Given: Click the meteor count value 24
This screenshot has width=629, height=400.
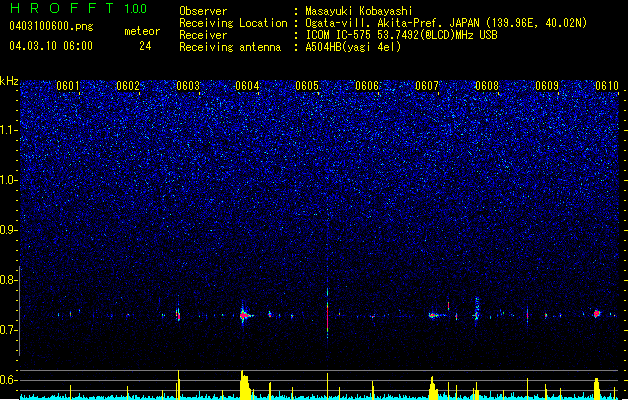Looking at the screenshot, I should pos(145,46).
